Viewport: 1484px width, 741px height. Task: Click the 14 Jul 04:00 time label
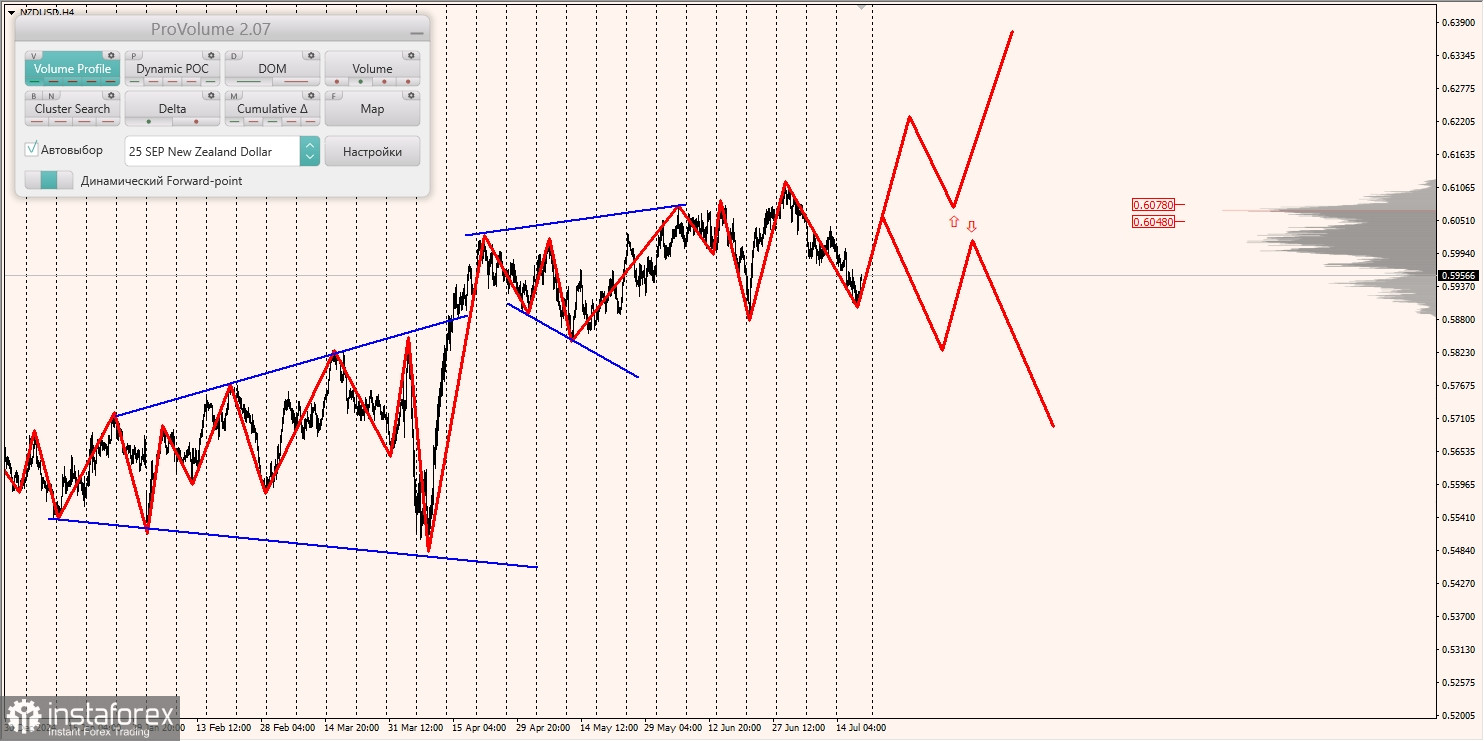click(x=861, y=728)
